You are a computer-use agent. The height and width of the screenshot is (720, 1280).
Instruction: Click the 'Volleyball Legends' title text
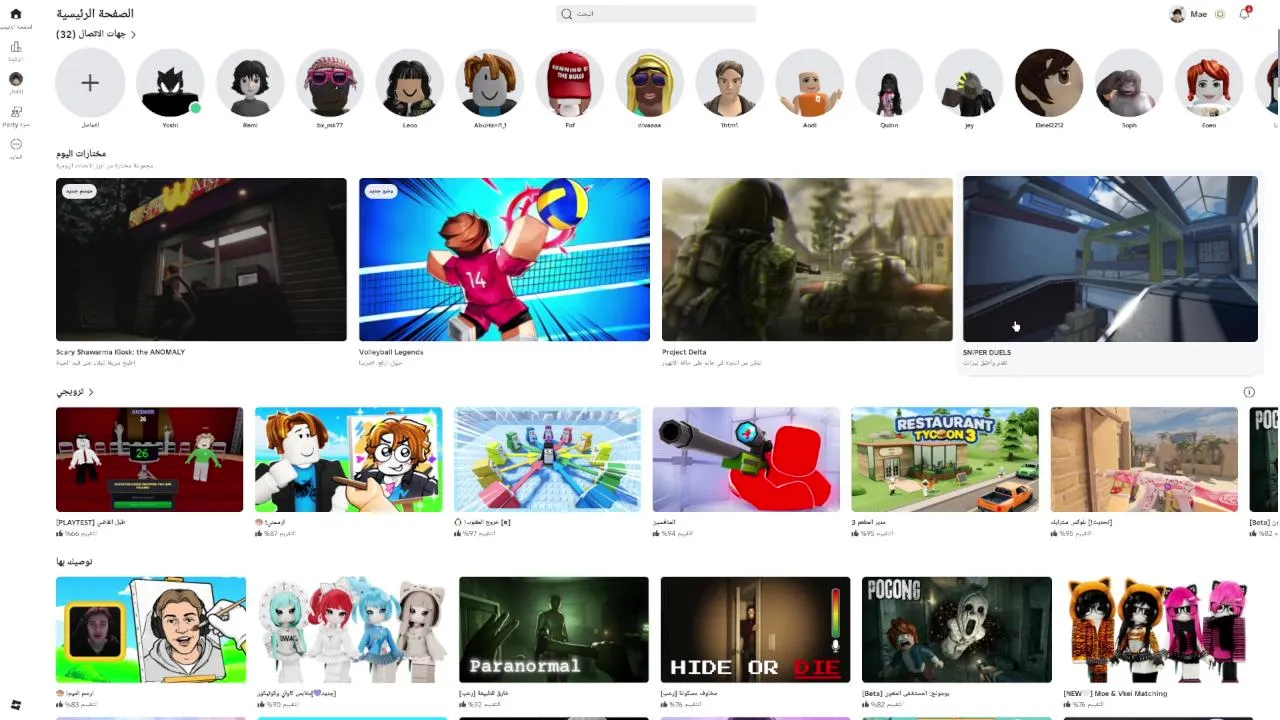coord(391,352)
